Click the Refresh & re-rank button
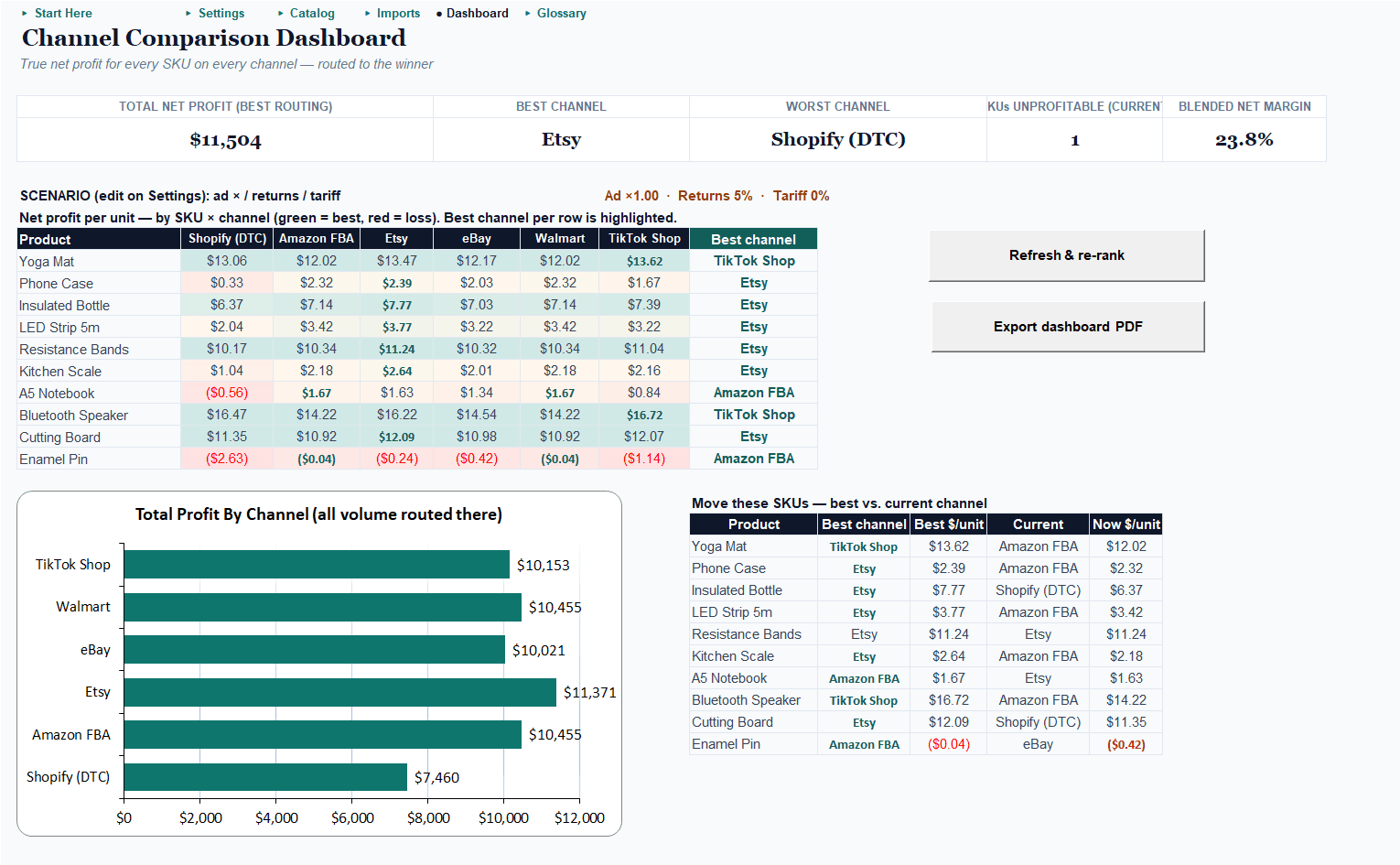This screenshot has width=1400, height=865. click(x=1067, y=255)
